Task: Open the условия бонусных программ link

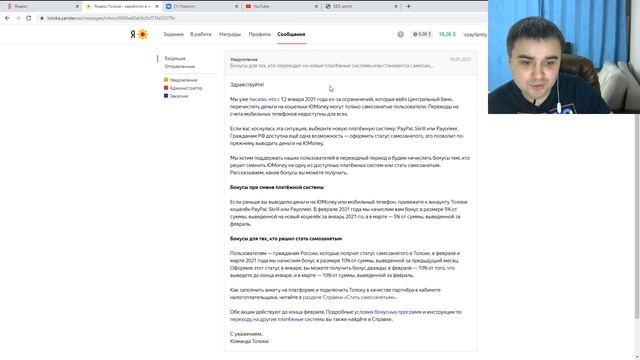Action: point(388,312)
